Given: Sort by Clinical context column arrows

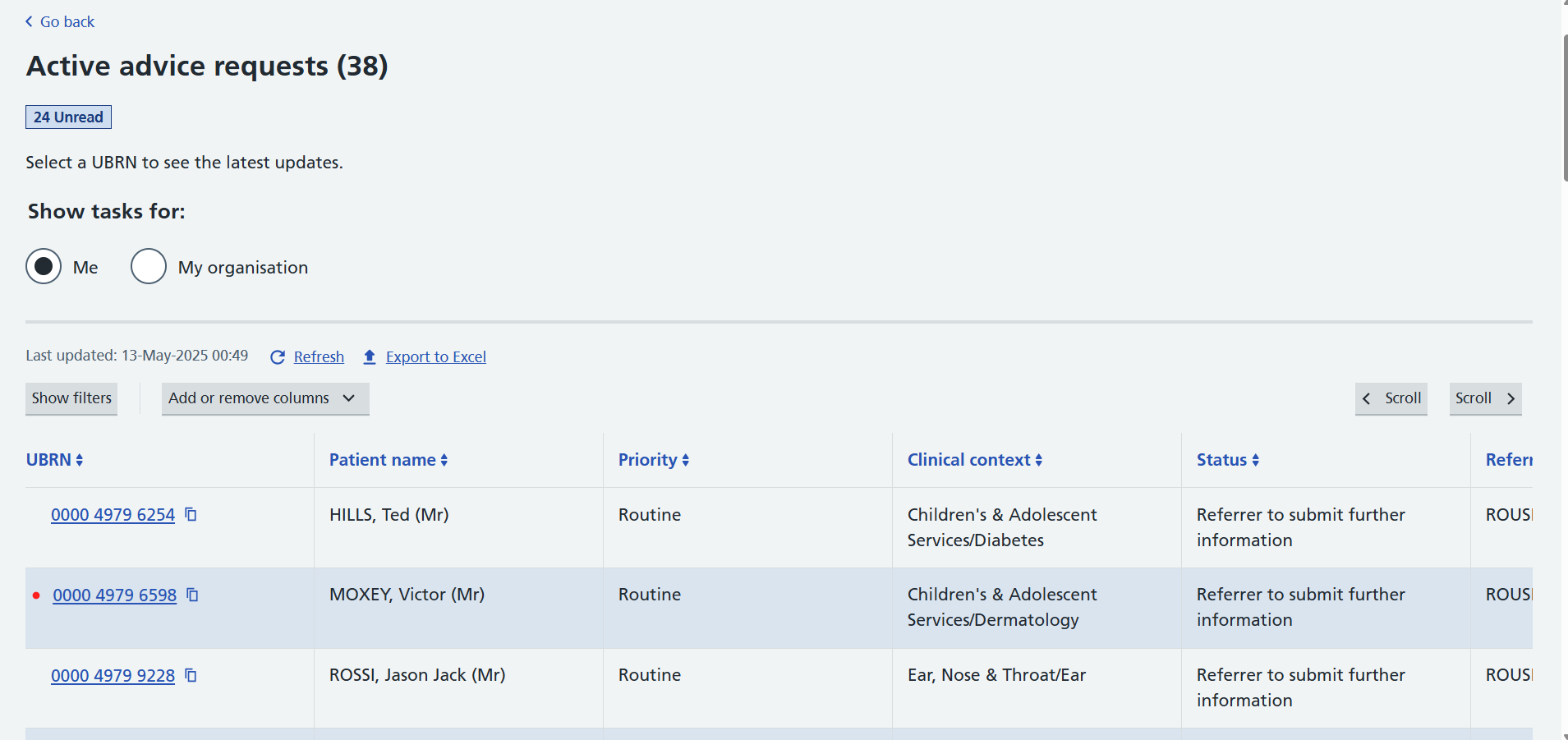Looking at the screenshot, I should [1039, 460].
